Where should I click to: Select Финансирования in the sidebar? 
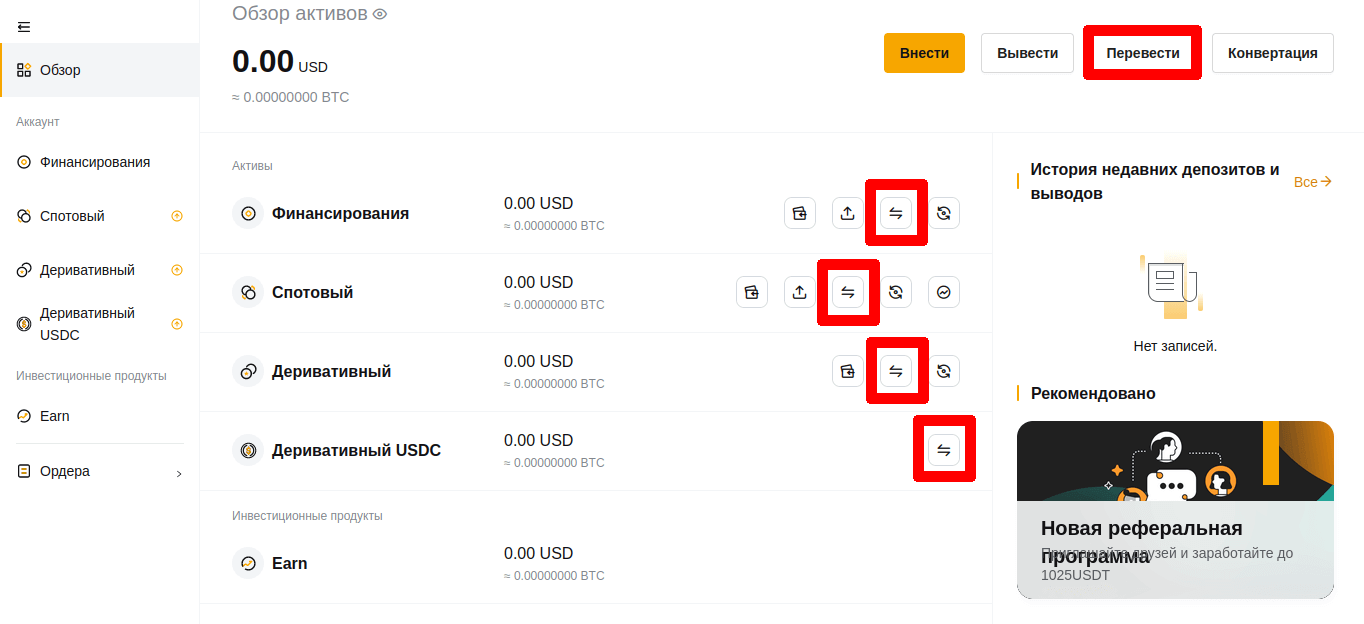click(x=95, y=162)
